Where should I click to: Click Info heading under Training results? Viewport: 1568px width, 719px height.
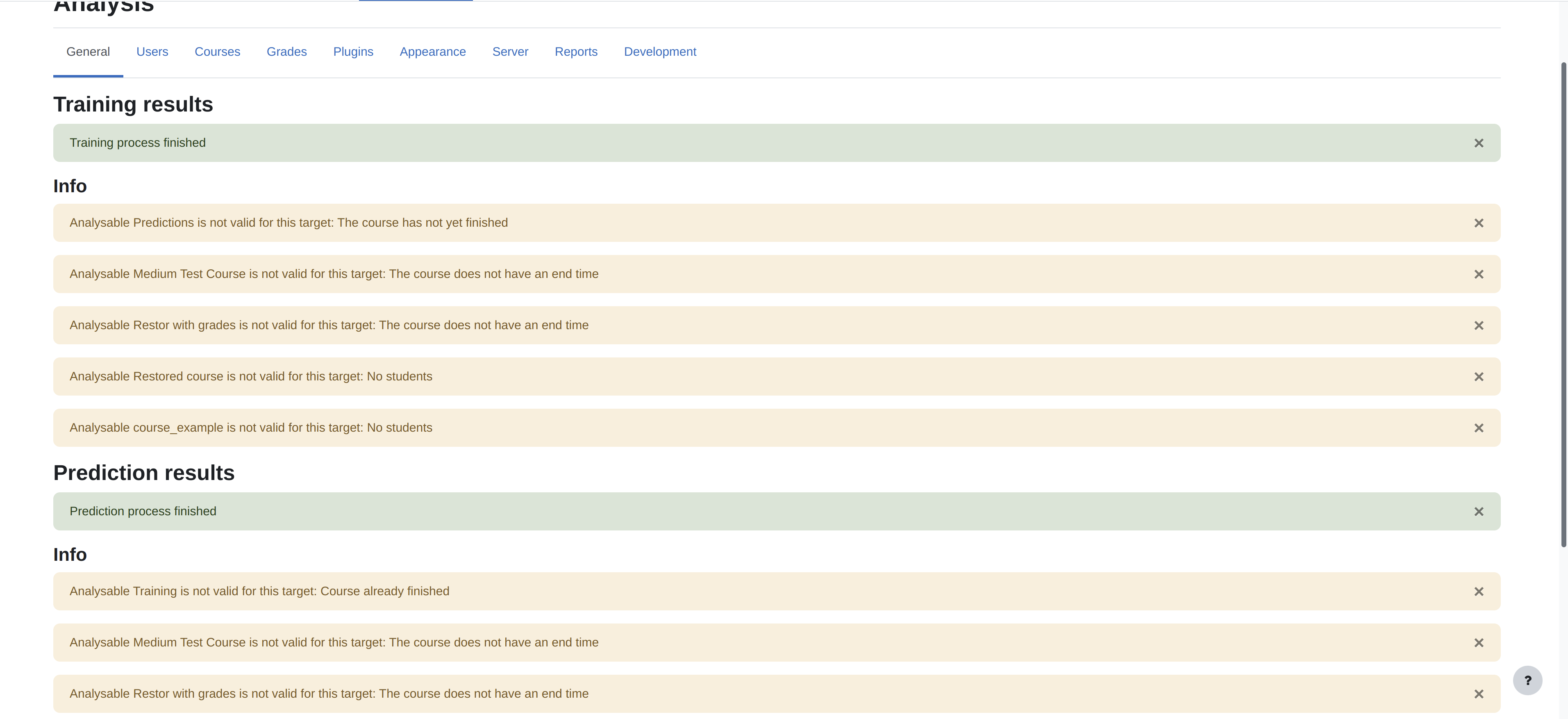tap(70, 186)
